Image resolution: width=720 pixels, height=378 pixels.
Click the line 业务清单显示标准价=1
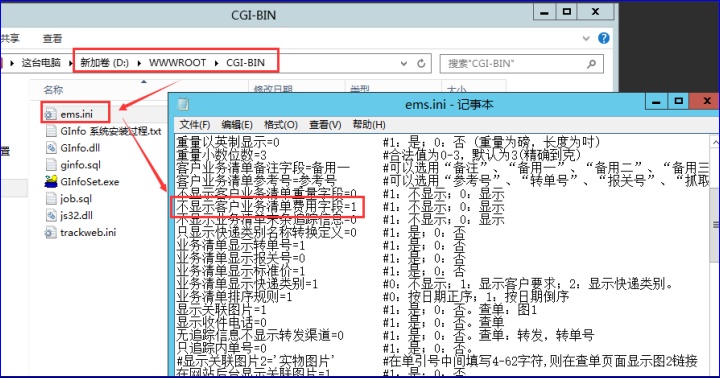pos(241,271)
